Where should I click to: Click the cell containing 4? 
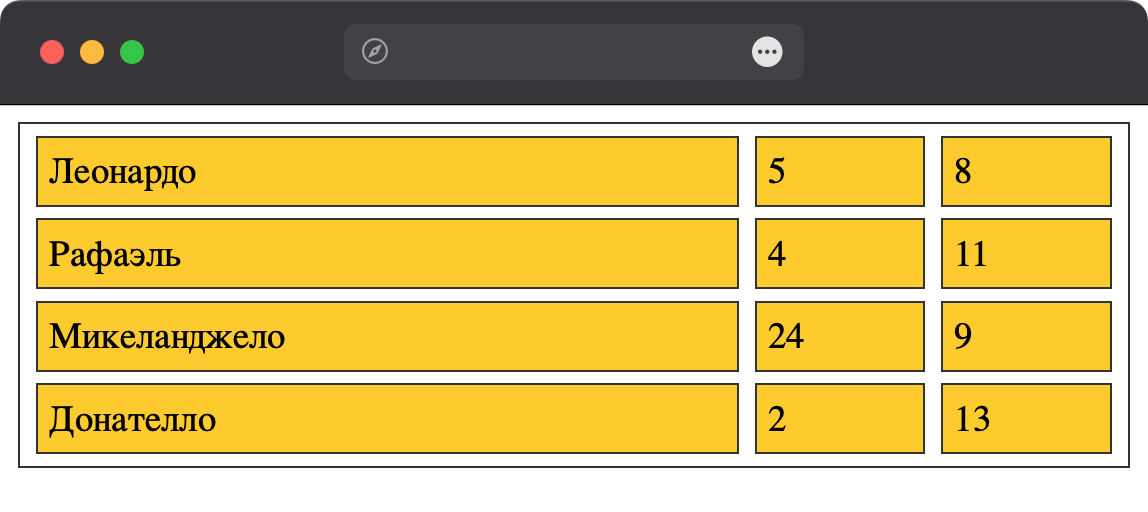coord(840,253)
